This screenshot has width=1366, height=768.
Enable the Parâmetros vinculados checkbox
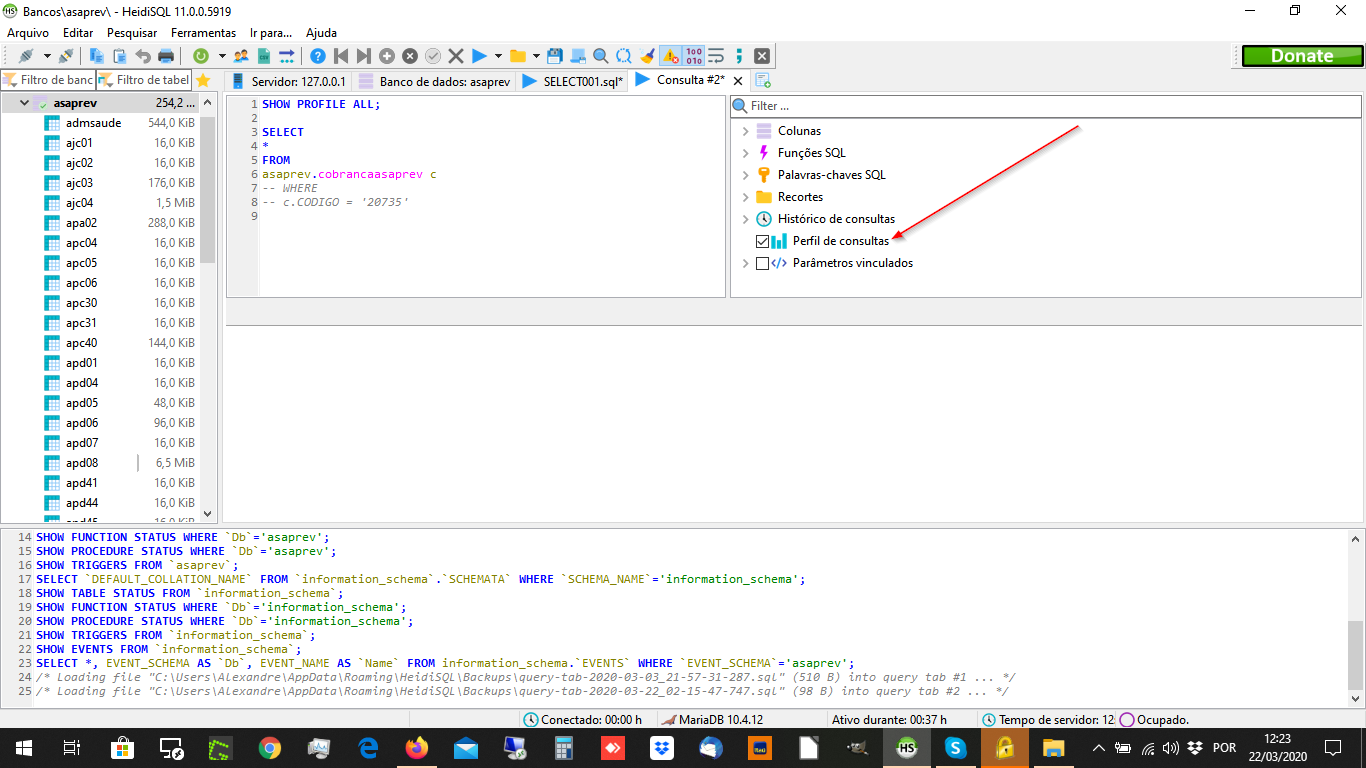point(763,263)
